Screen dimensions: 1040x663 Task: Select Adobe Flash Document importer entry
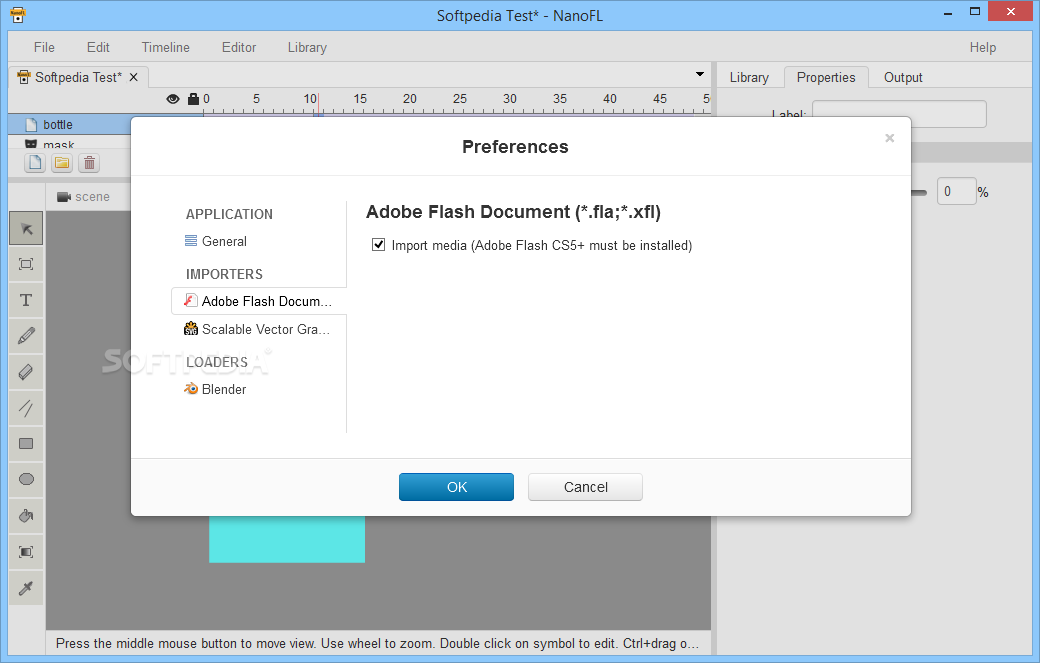pos(259,301)
